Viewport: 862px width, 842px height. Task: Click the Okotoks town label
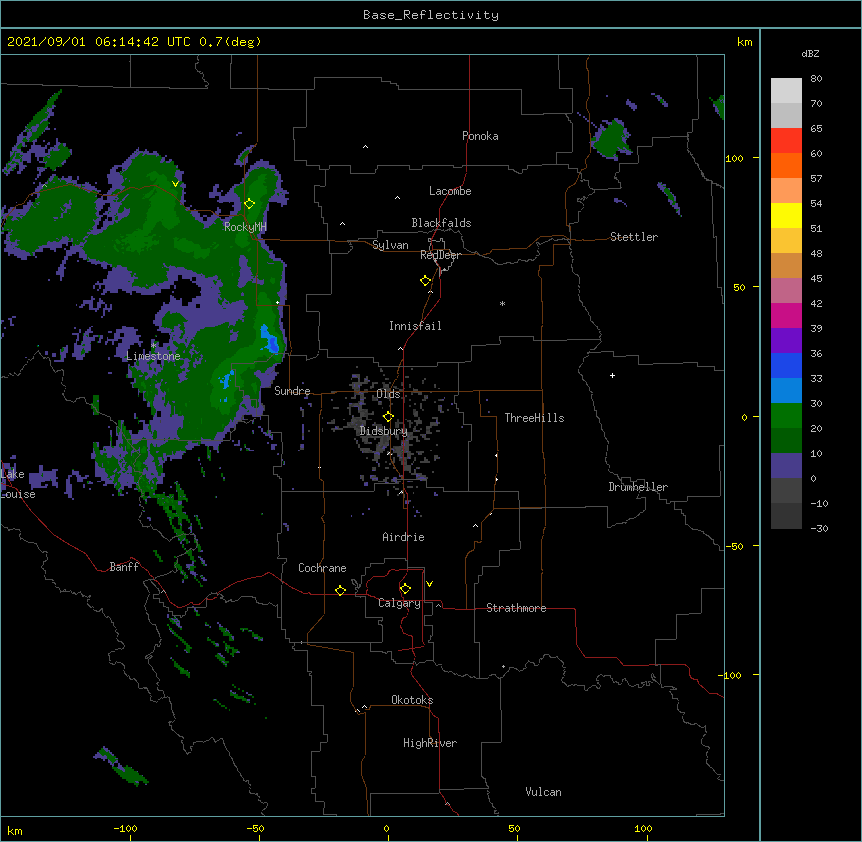[412, 700]
